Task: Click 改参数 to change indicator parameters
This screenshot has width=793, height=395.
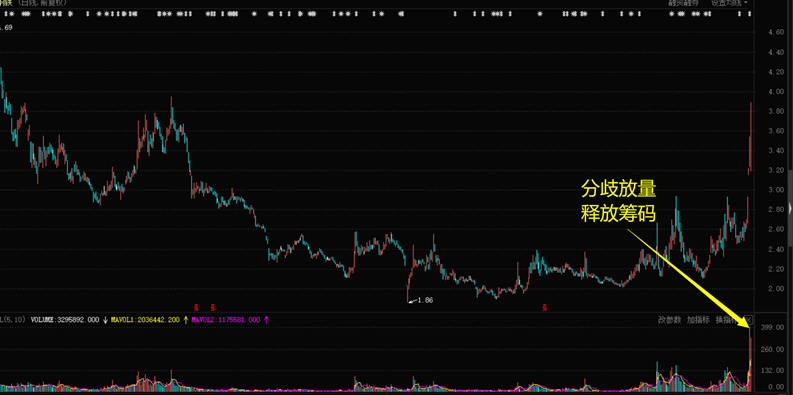Action: 670,320
